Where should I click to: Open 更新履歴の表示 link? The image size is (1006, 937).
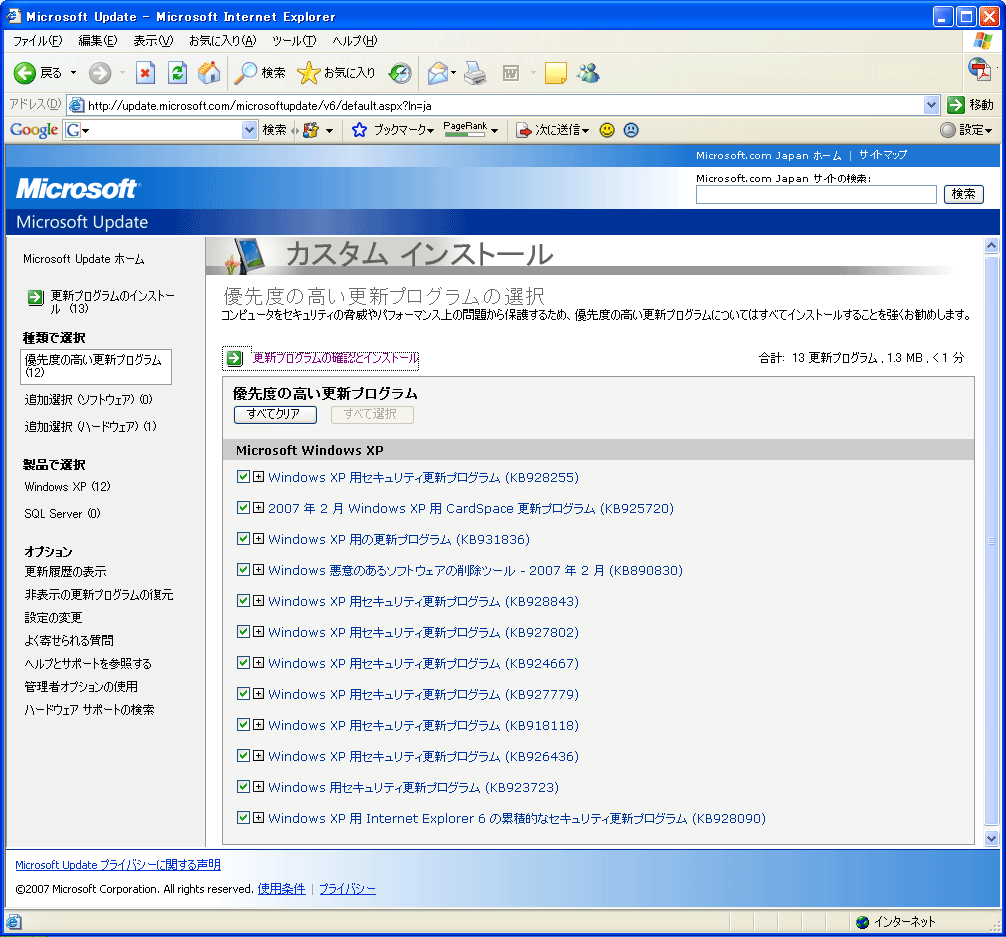click(x=65, y=572)
